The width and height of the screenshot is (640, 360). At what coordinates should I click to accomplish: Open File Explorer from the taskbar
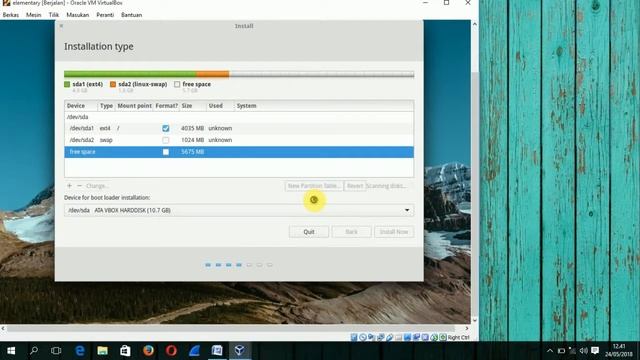(x=102, y=351)
